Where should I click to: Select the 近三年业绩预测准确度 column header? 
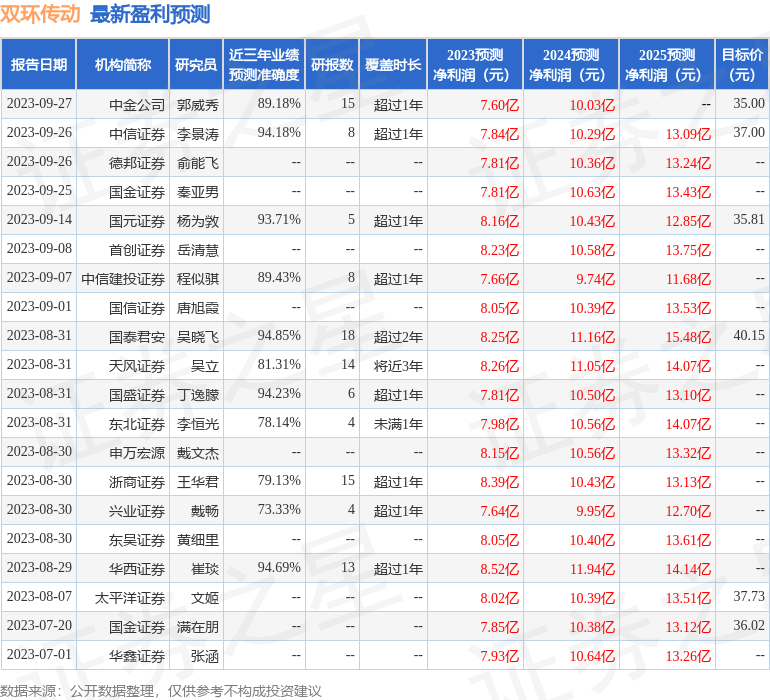point(264,64)
